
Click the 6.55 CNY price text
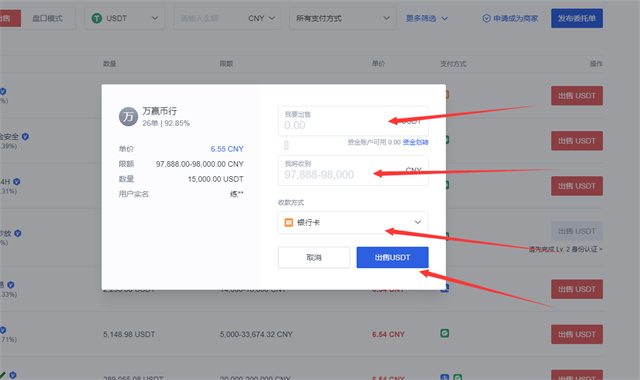pyautogui.click(x=227, y=149)
